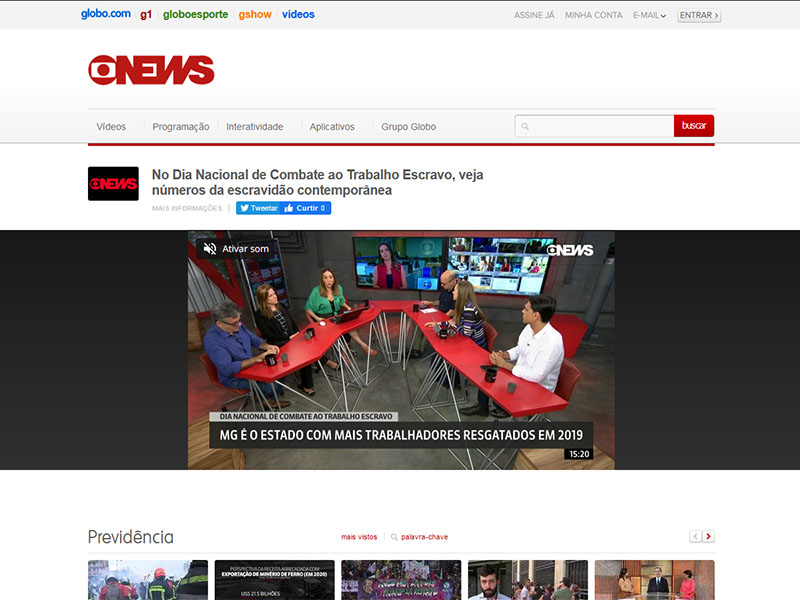Click the previous carousel arrow
Screen dimensions: 800x600
tap(695, 536)
